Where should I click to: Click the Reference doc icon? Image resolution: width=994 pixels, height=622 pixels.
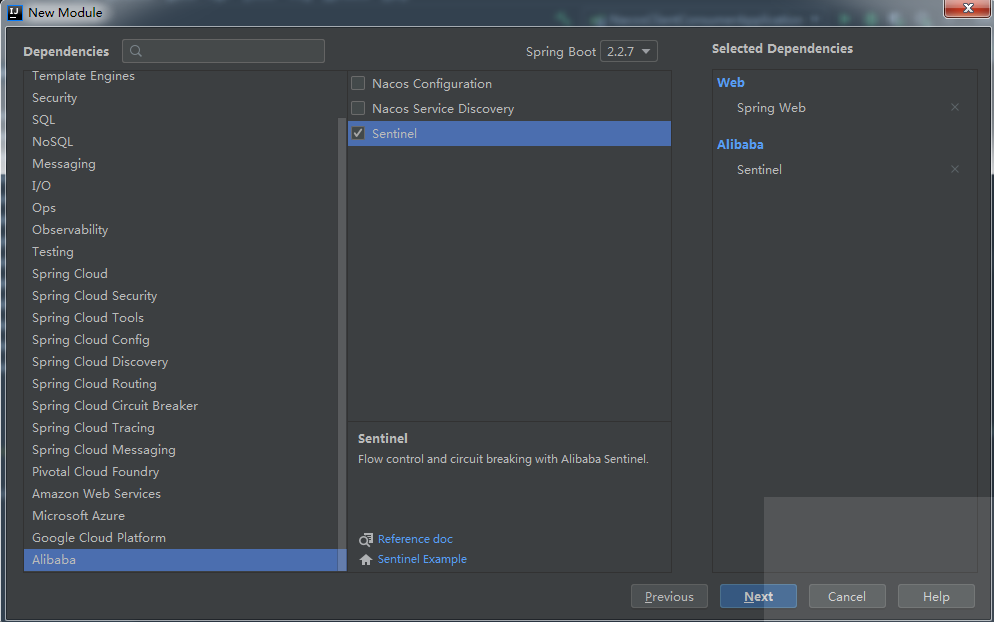tap(366, 540)
